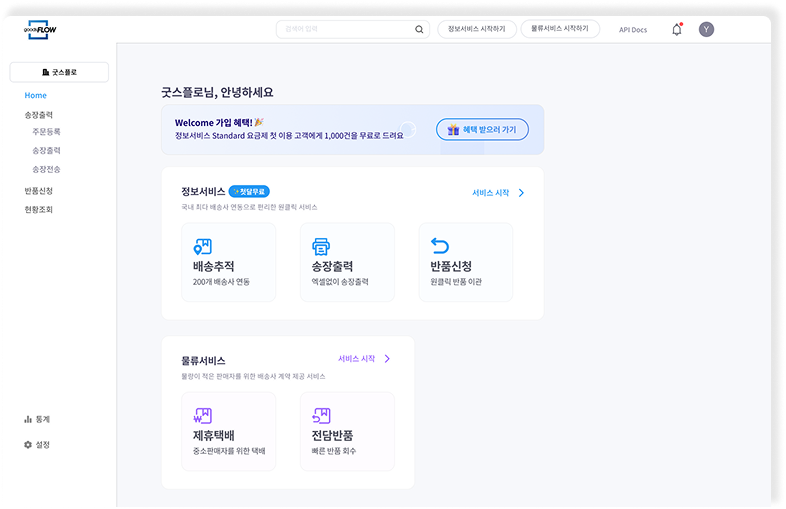
Task: Click chevron next to 정보서비스 서비스 시작
Action: pyautogui.click(x=521, y=193)
